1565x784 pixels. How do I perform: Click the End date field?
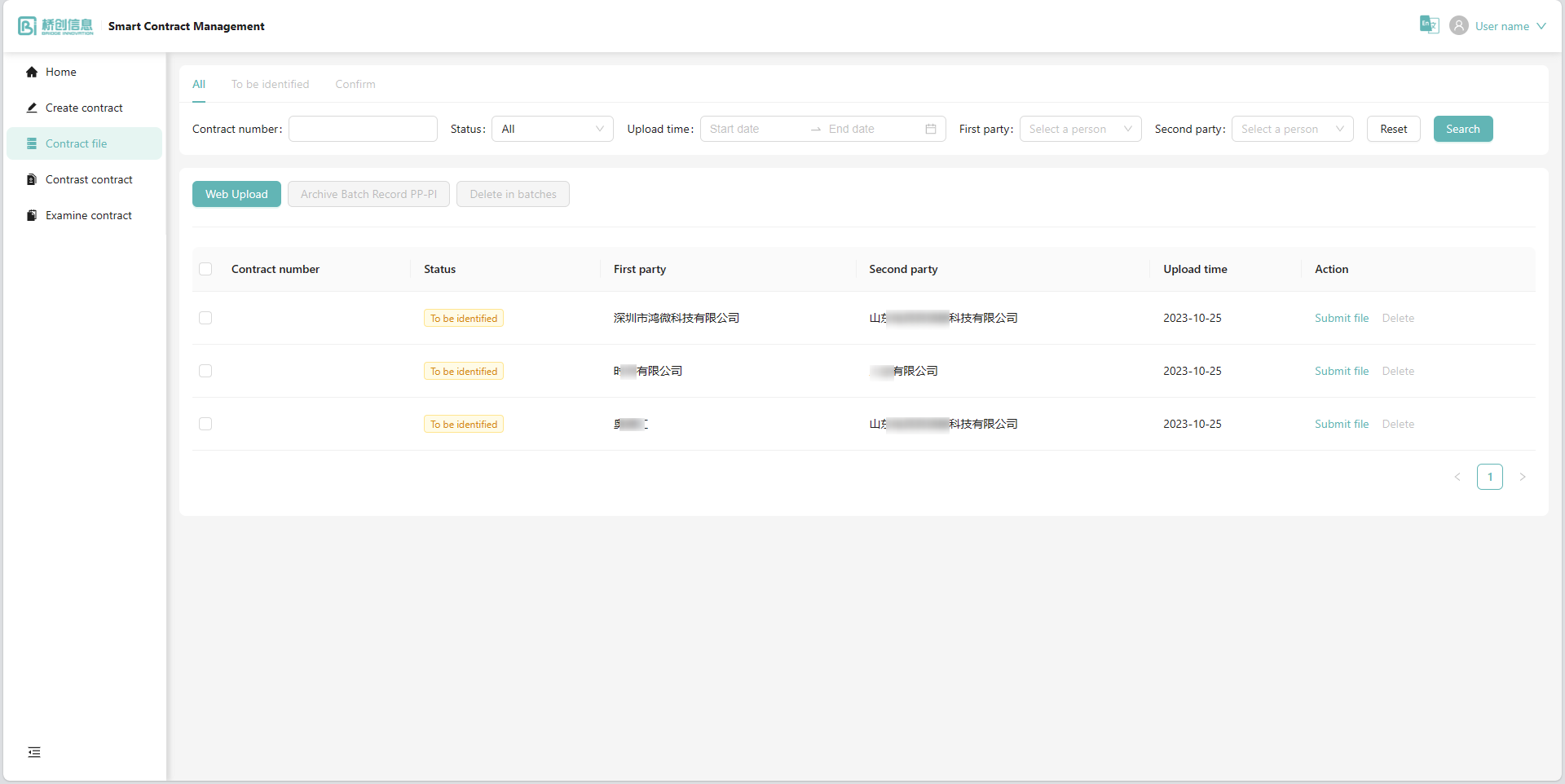[872, 129]
